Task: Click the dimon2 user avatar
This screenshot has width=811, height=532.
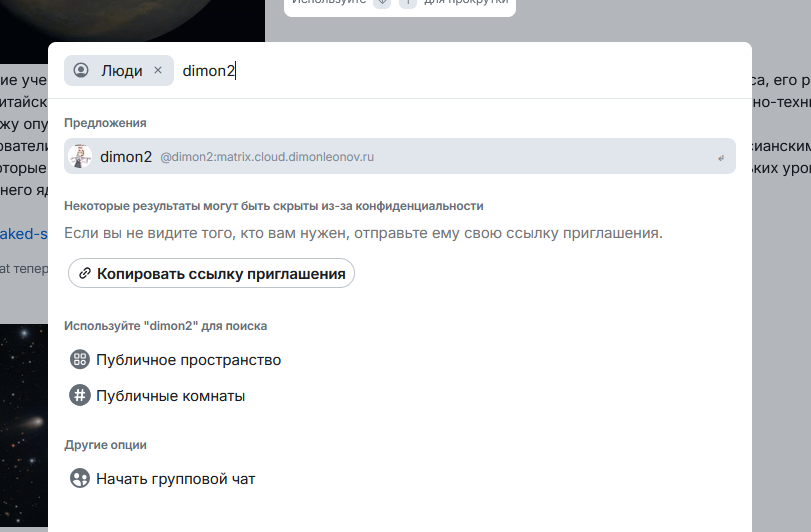Action: (80, 157)
